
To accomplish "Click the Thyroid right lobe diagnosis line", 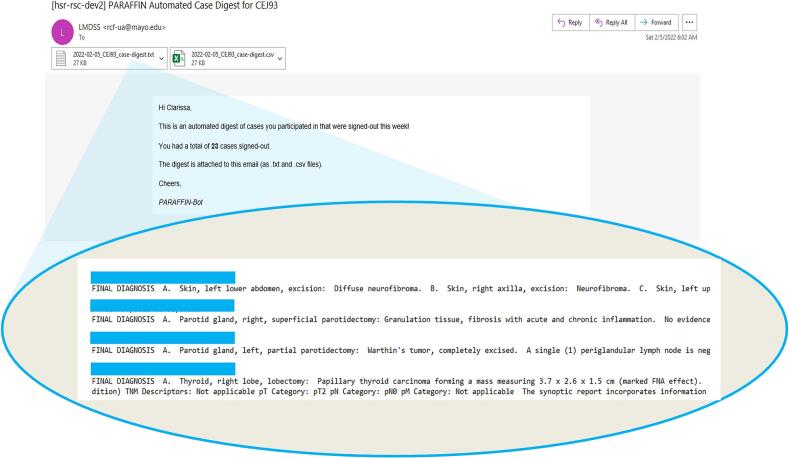I will pyautogui.click(x=397, y=381).
